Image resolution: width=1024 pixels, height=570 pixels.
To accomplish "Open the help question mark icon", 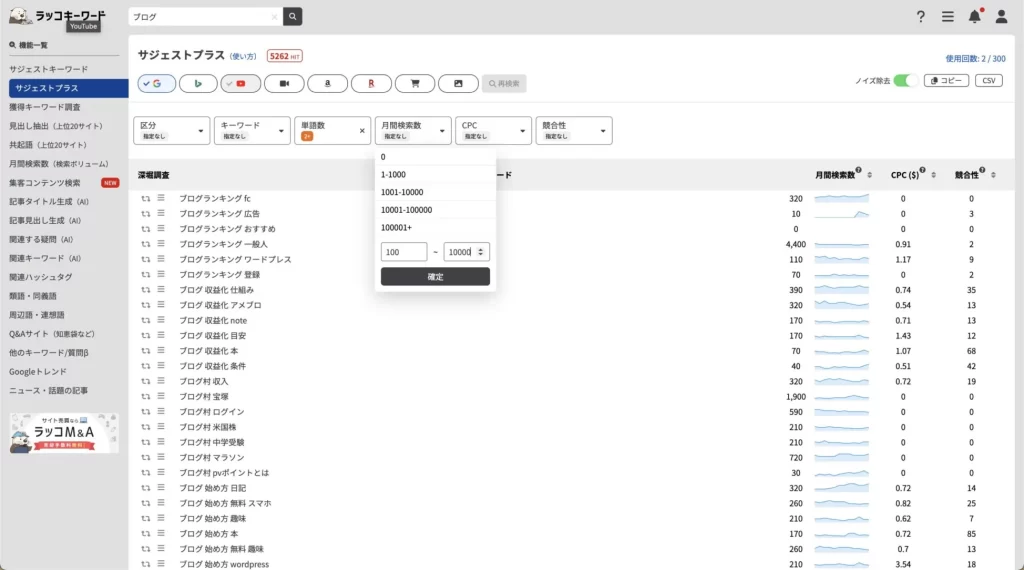I will point(920,17).
